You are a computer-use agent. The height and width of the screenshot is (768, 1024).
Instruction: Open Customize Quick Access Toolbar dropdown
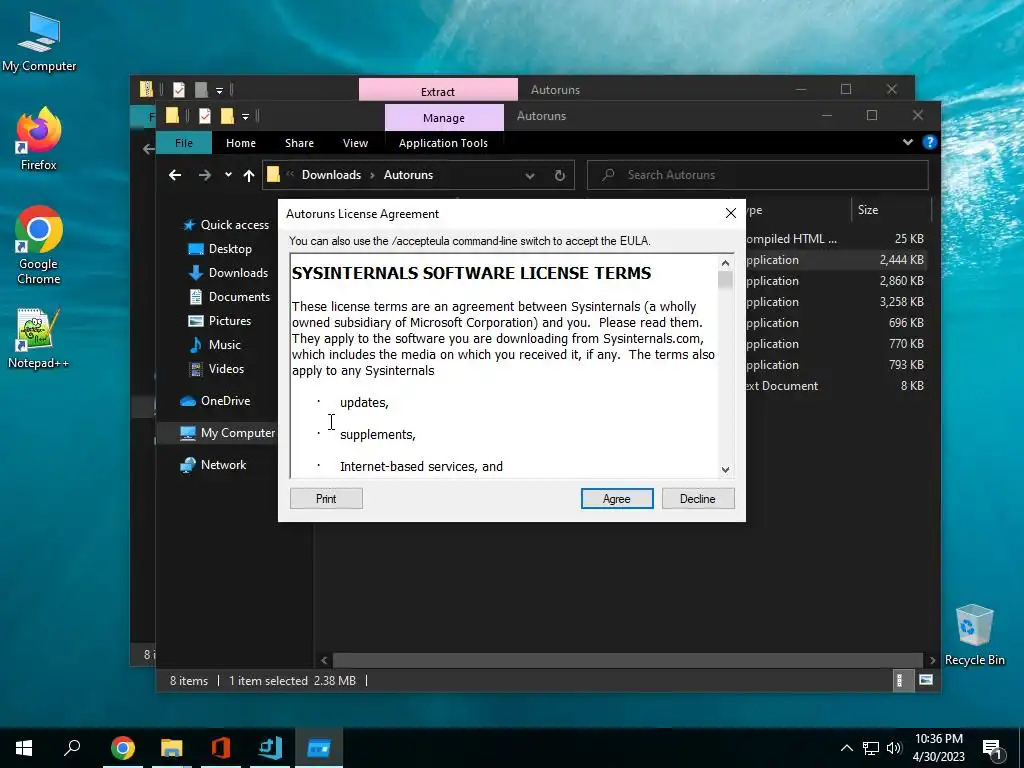pos(246,117)
